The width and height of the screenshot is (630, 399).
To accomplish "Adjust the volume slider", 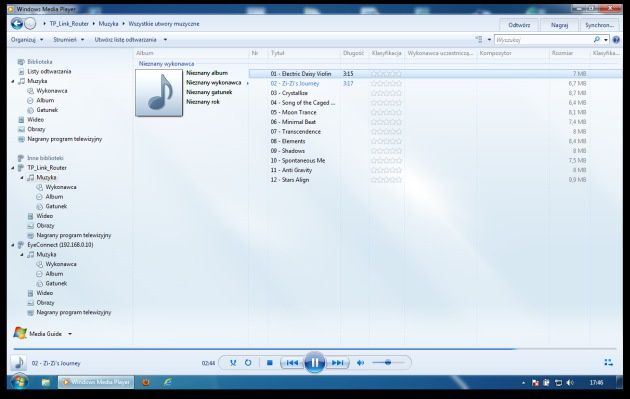I will pyautogui.click(x=388, y=363).
